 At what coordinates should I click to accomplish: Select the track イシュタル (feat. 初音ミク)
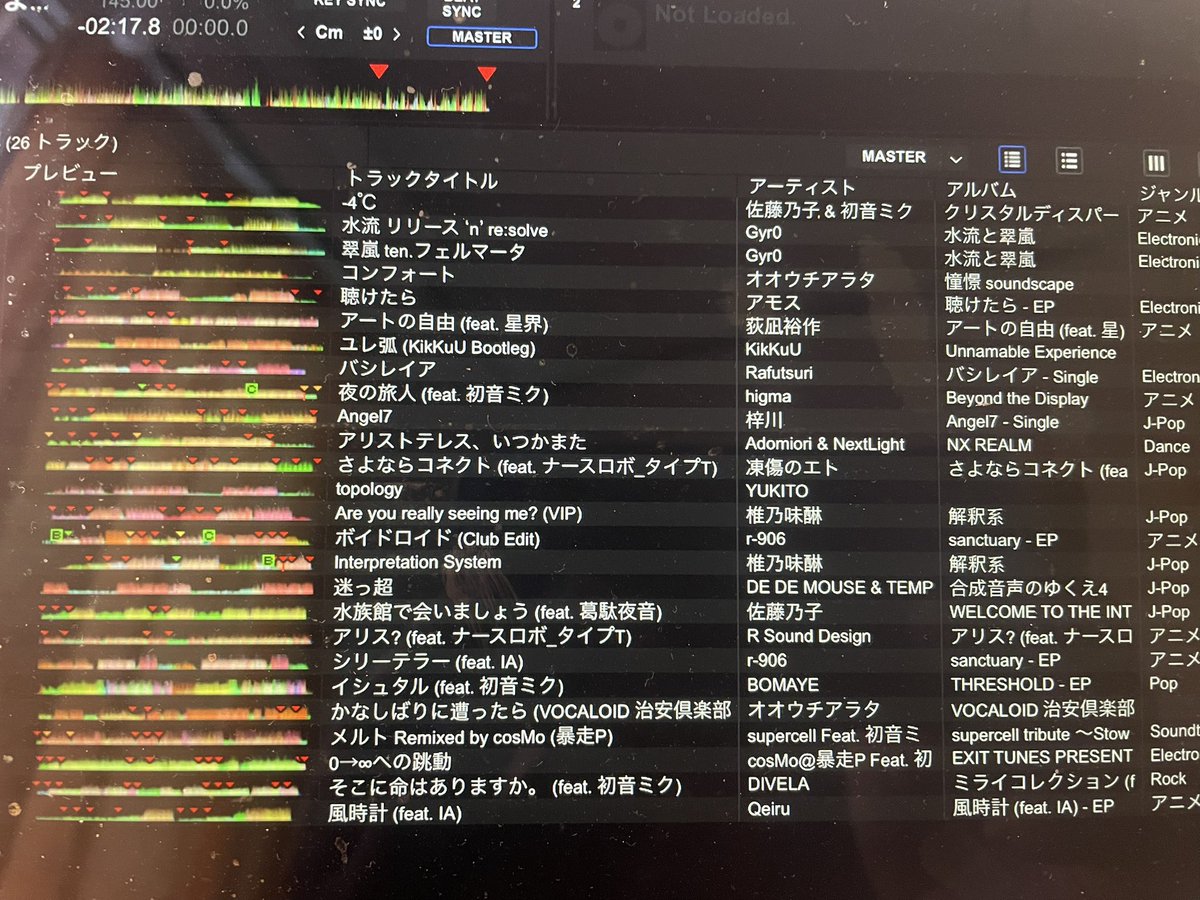448,686
